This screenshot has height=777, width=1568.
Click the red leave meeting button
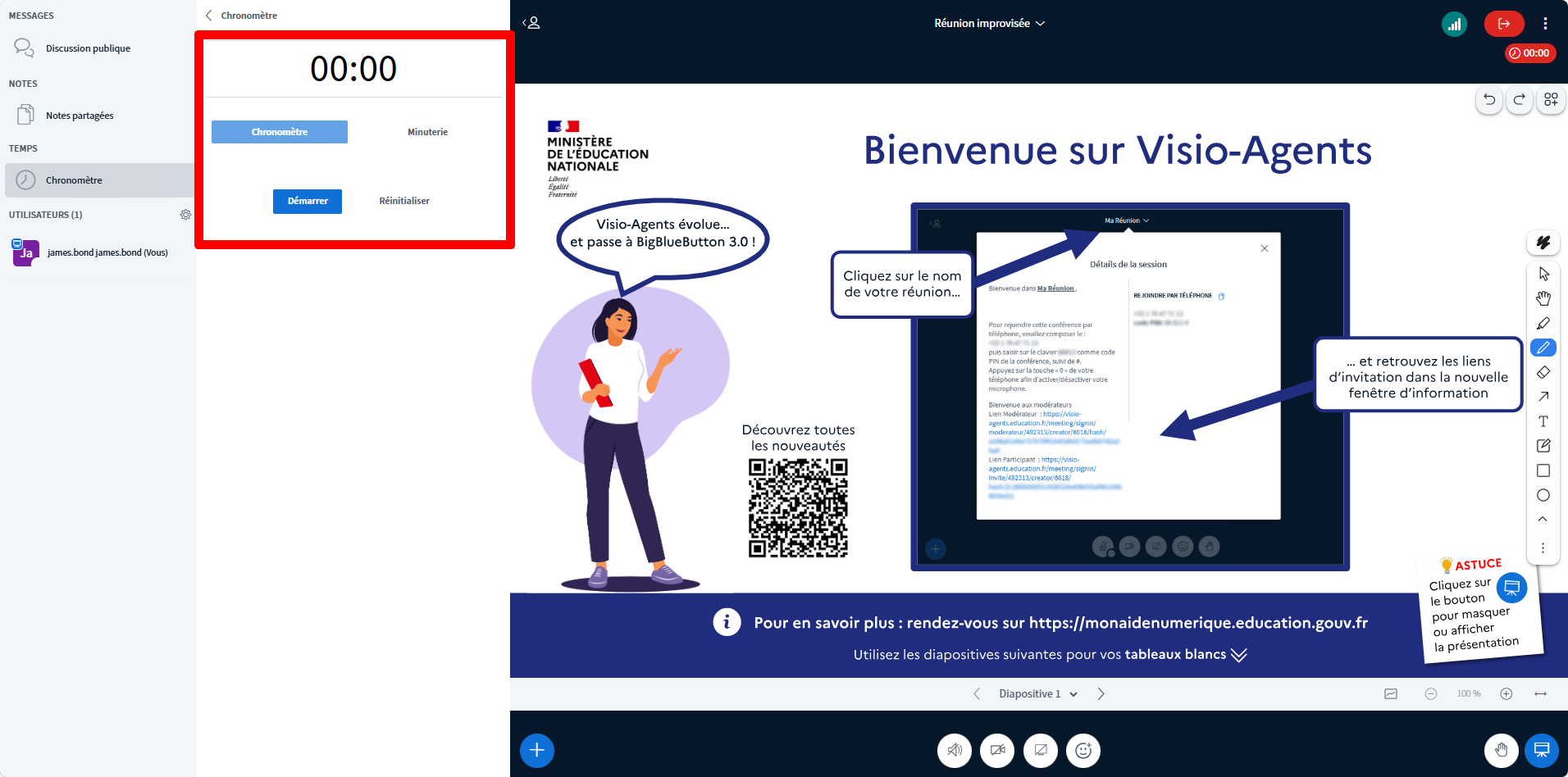click(1504, 24)
